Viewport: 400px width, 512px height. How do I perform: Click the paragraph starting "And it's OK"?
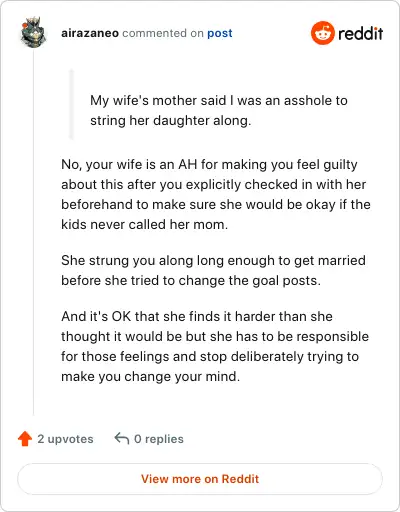point(215,346)
